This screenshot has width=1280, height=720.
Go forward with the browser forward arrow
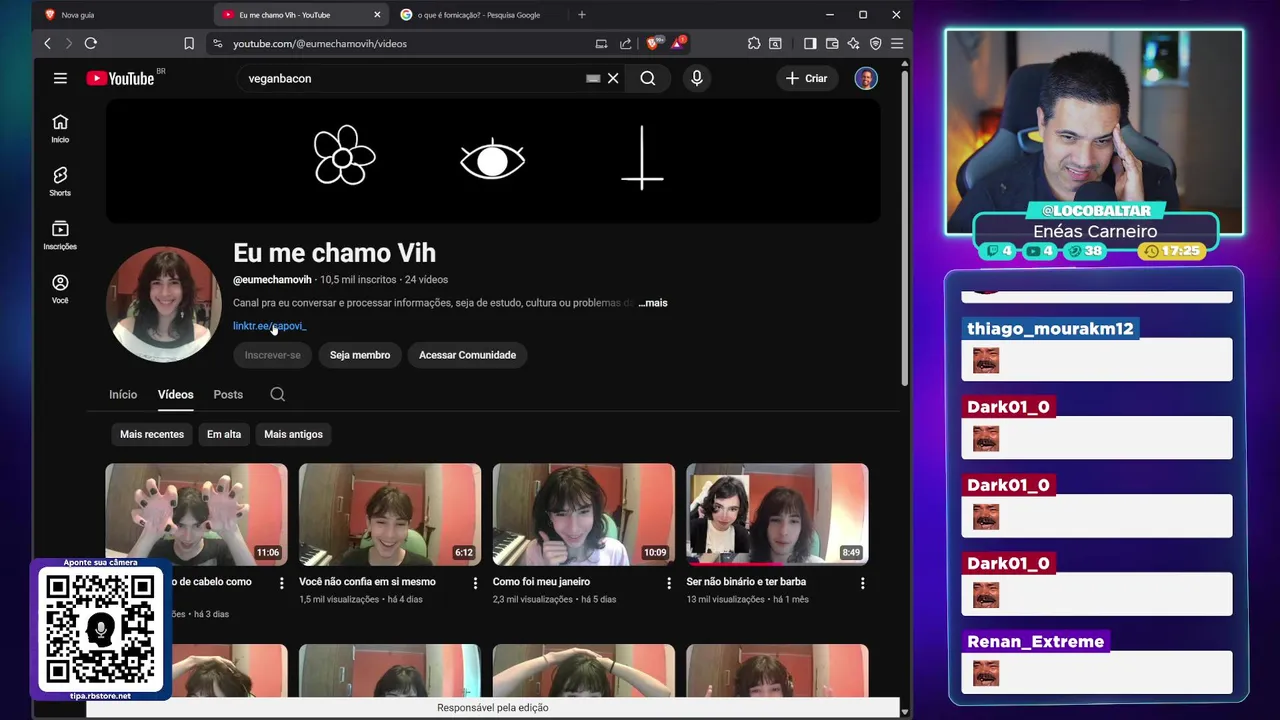[68, 43]
